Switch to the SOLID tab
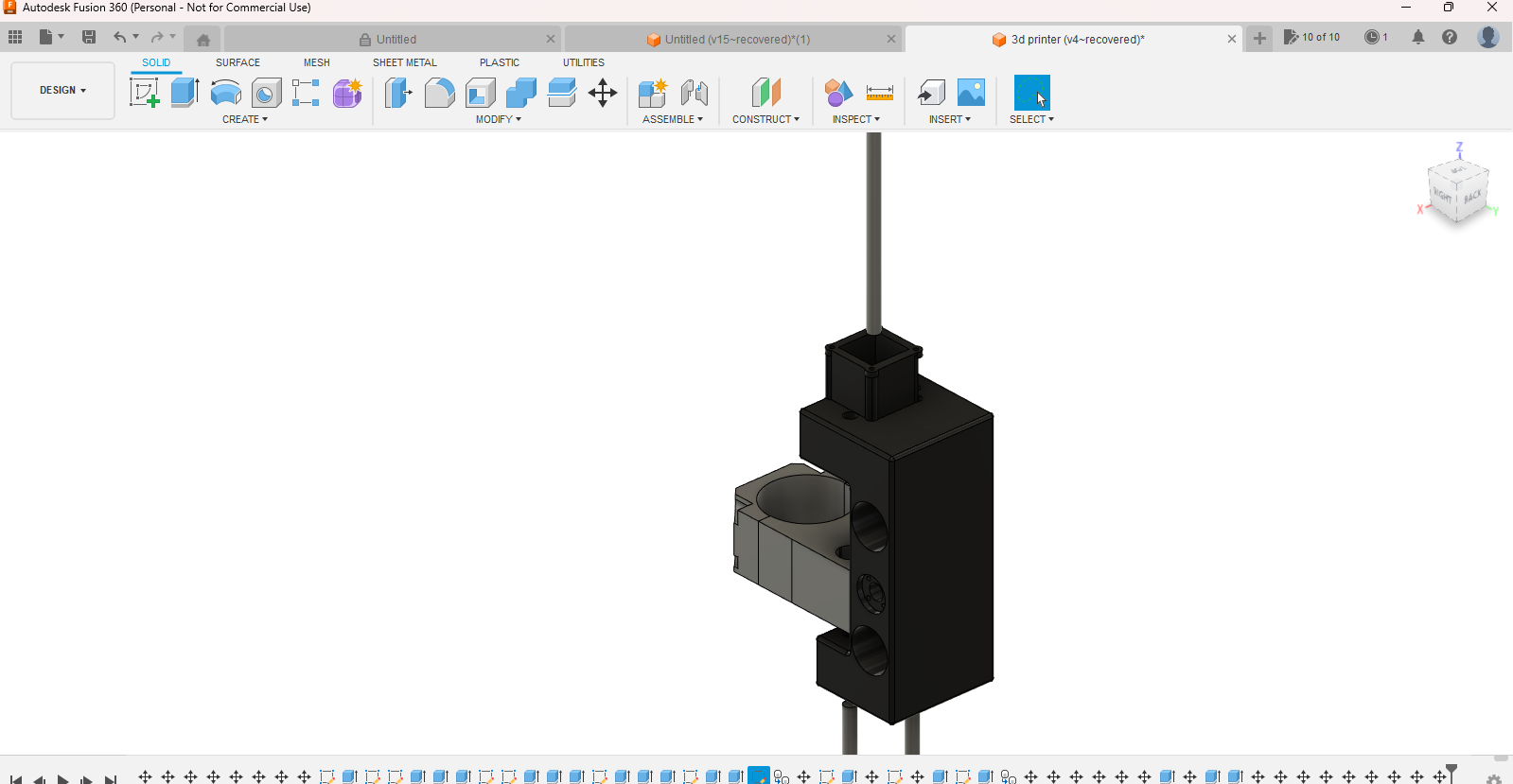Screen dimensions: 1513x784 coord(156,62)
